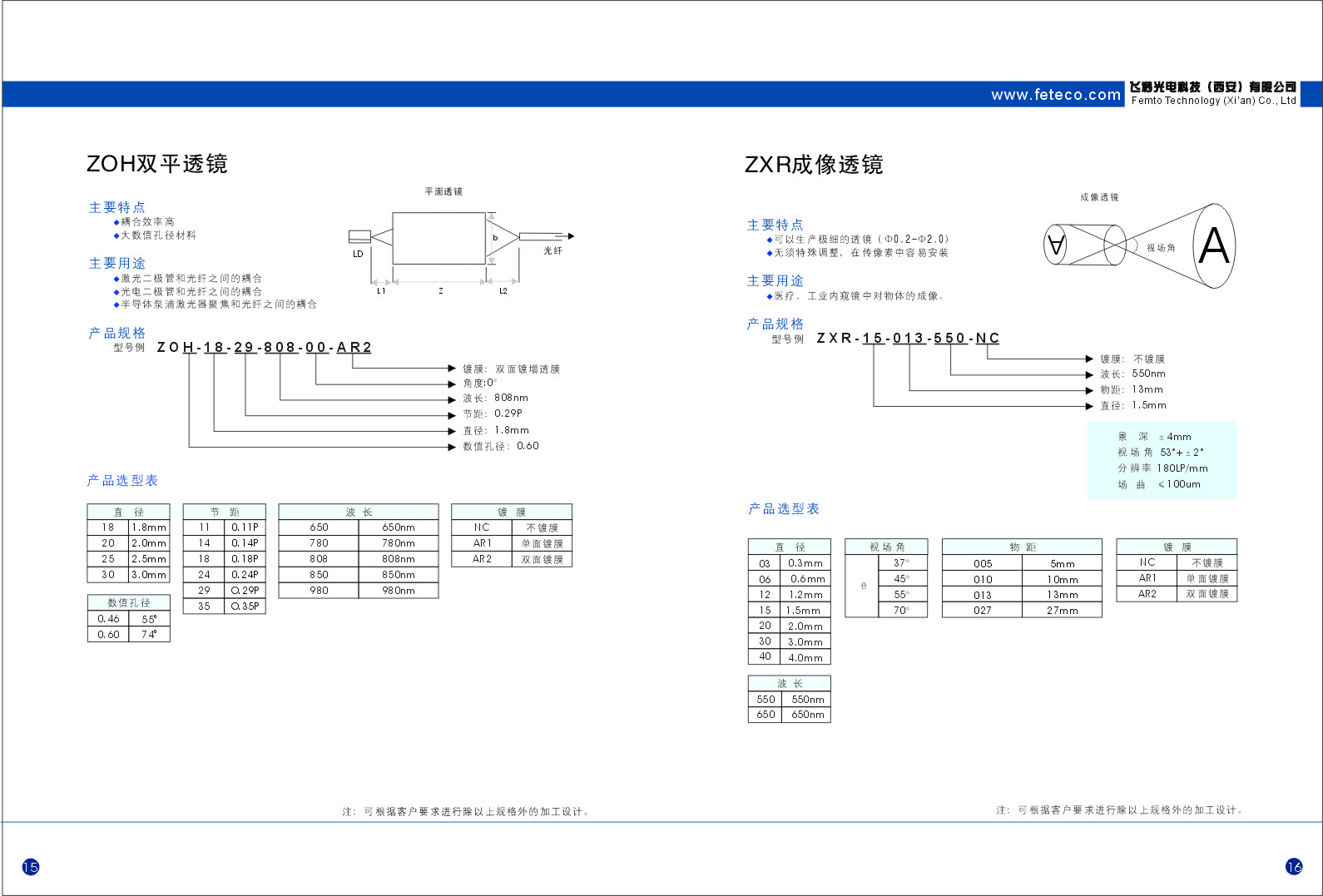Select the ZOH双平透镜 heading
Image resolution: width=1323 pixels, height=896 pixels.
pos(157,164)
